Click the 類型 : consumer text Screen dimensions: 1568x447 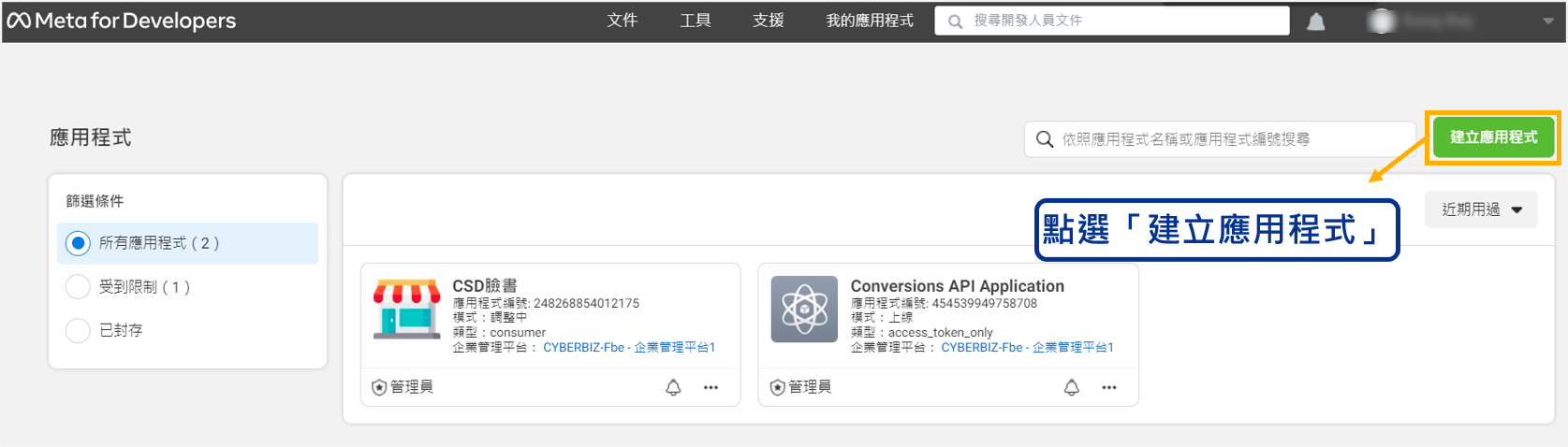click(499, 332)
